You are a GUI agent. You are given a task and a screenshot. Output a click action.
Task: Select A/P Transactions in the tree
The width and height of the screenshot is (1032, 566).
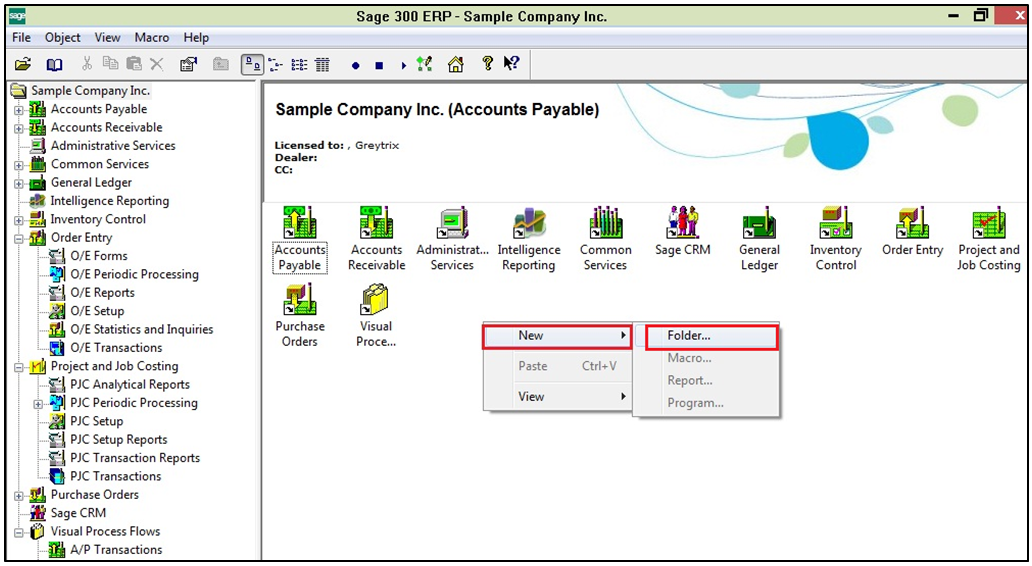116,550
